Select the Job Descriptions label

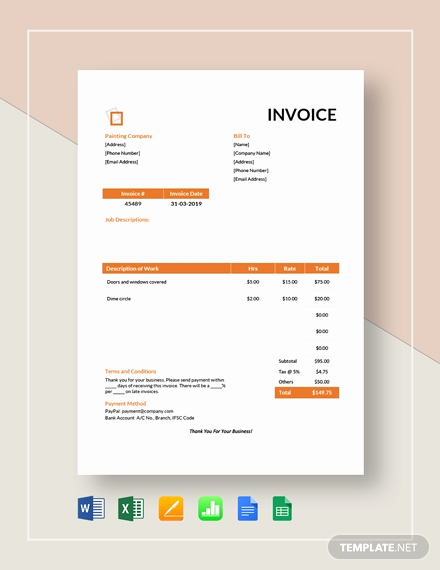[127, 220]
